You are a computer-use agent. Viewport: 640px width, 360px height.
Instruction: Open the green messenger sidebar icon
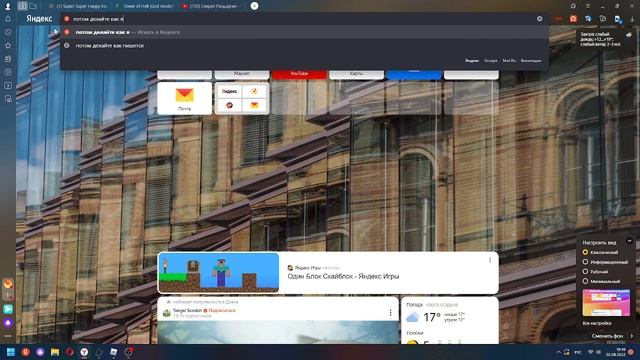[8, 309]
